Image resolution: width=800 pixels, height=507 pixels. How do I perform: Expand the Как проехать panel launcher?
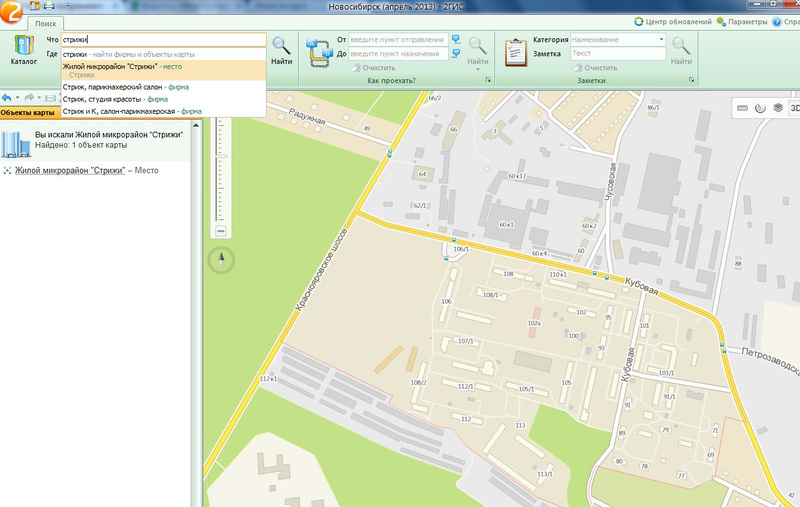pos(489,80)
